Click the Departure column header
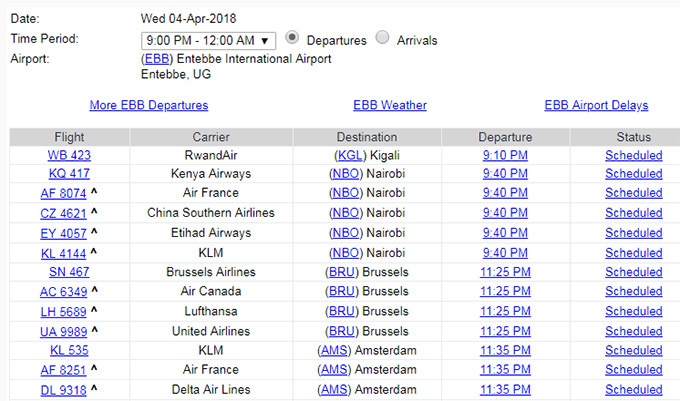Image resolution: width=680 pixels, height=401 pixels. [505, 137]
